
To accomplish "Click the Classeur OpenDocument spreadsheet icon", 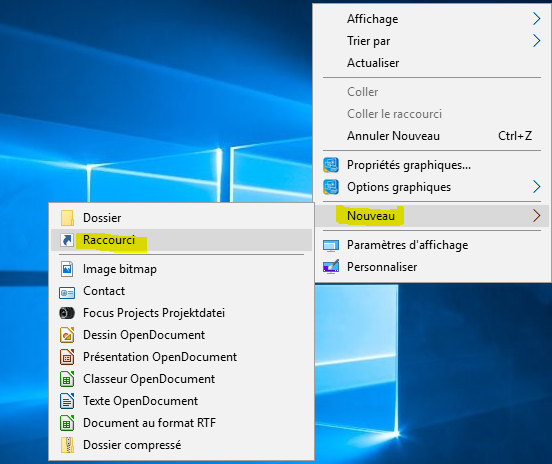I will (67, 379).
